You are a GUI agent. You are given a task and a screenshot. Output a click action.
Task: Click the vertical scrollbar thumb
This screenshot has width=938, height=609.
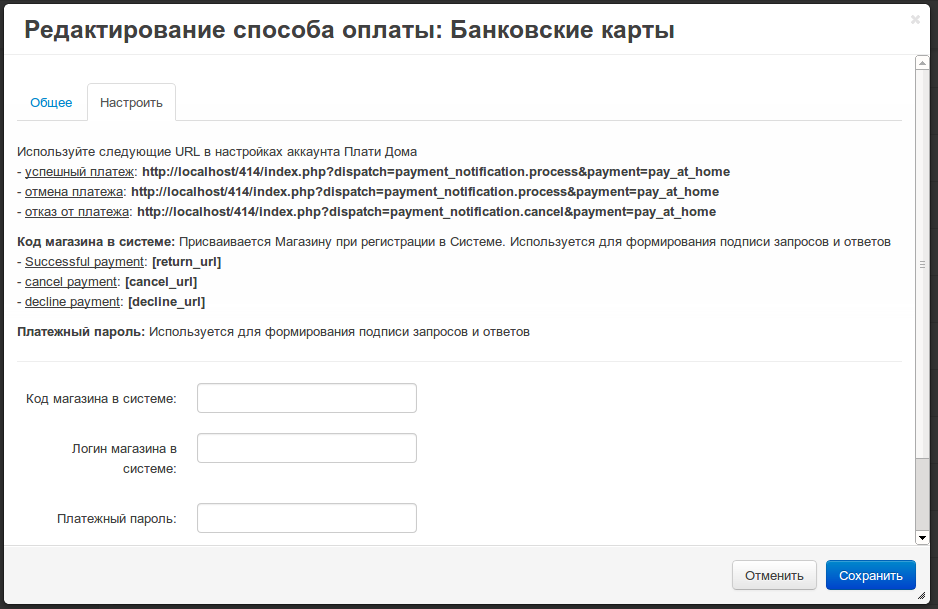point(922,265)
